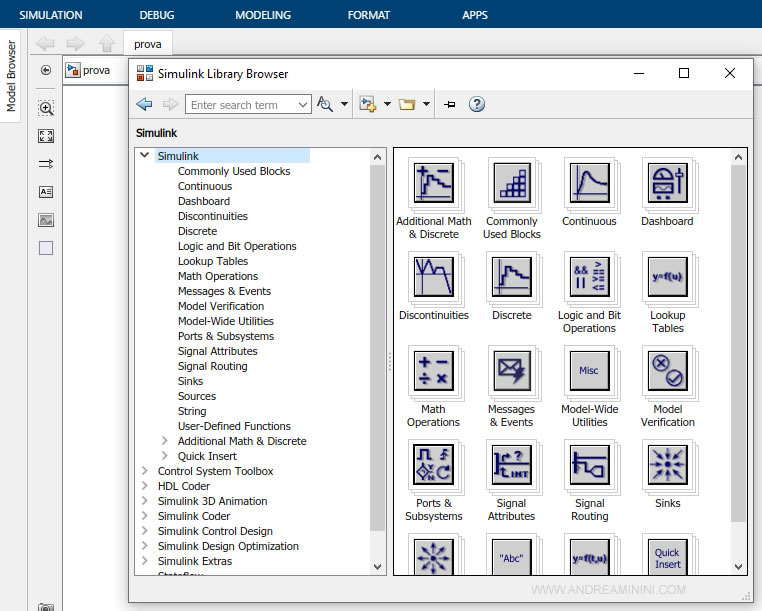Open the search term dropdown list

[x=304, y=105]
